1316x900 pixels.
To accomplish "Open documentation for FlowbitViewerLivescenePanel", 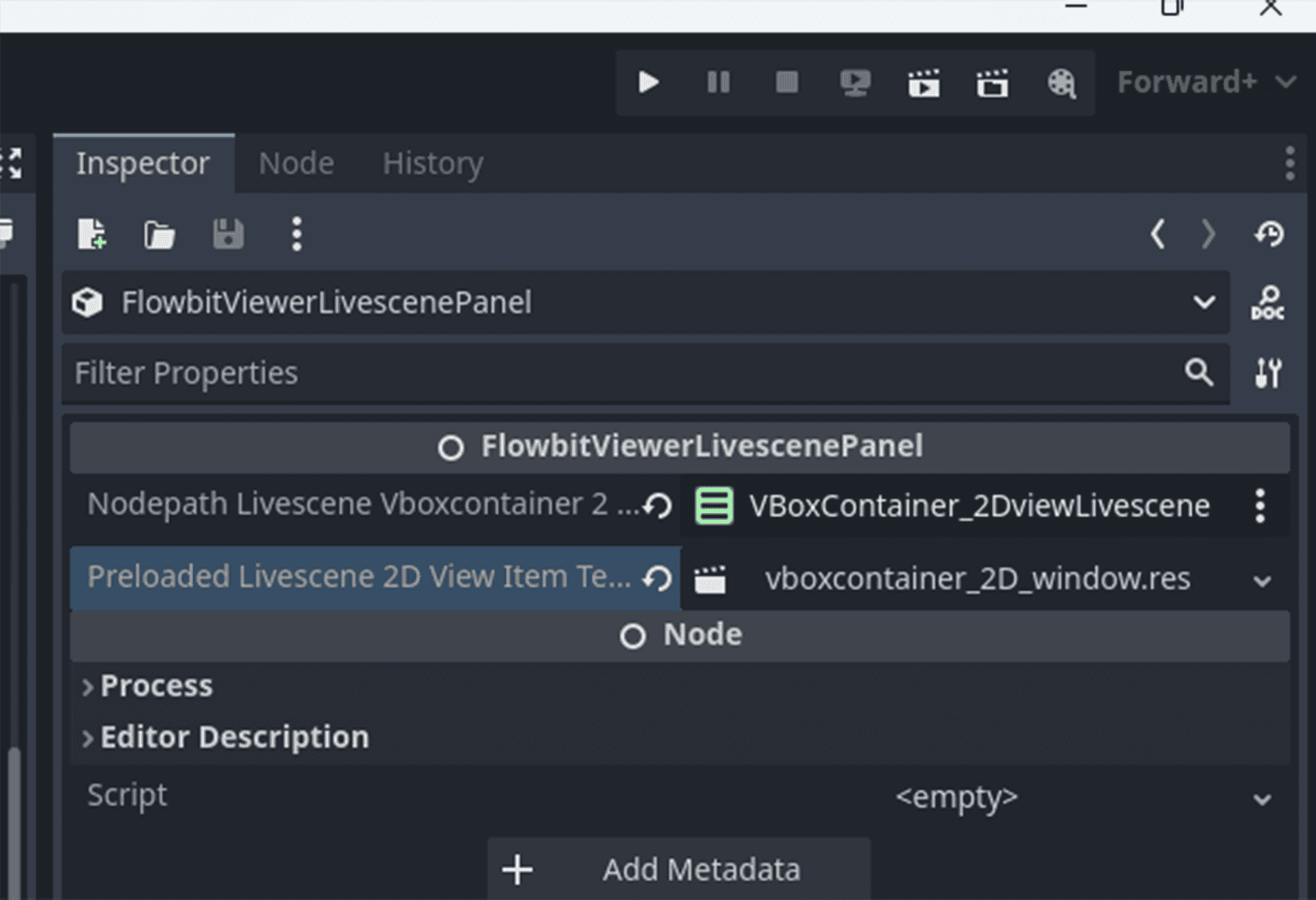I will click(1267, 303).
